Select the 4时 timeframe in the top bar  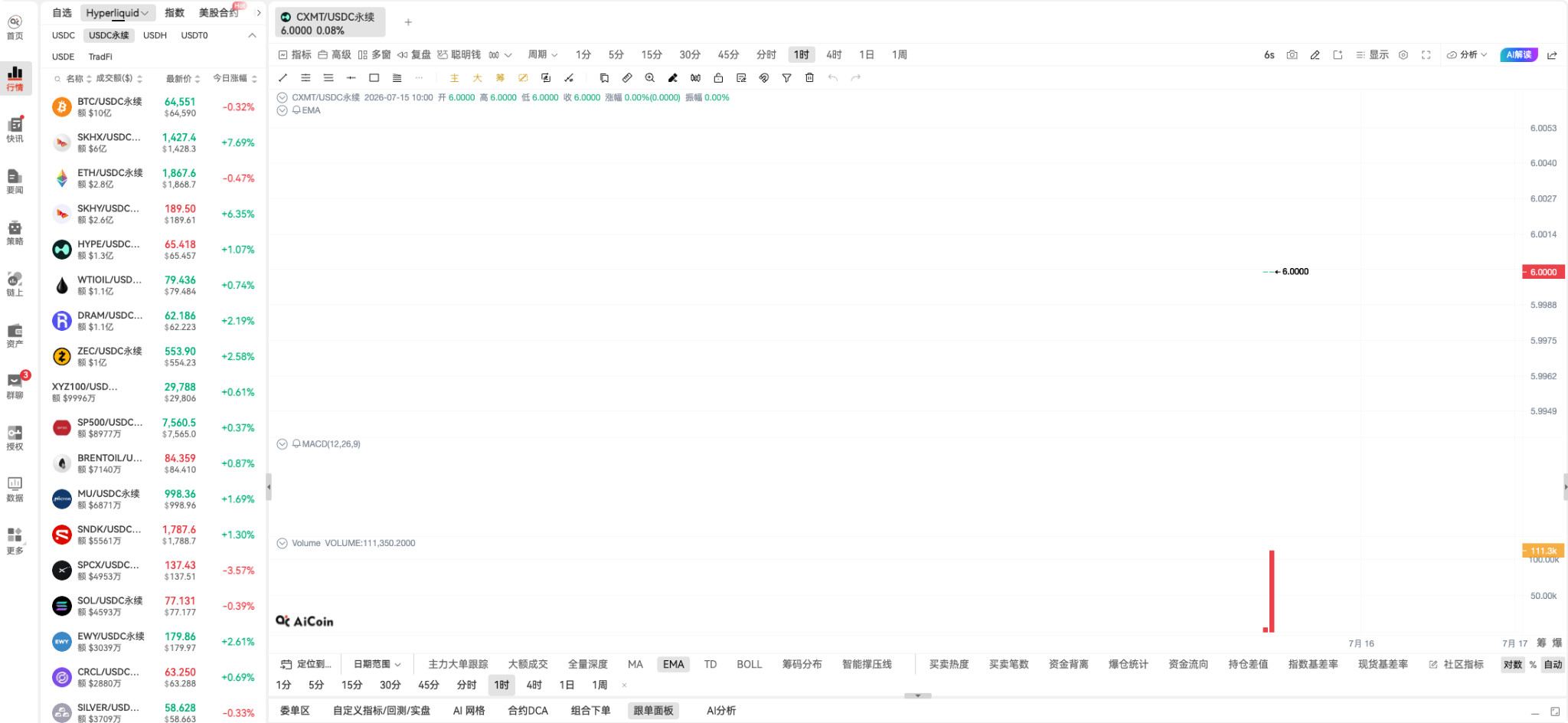point(834,54)
